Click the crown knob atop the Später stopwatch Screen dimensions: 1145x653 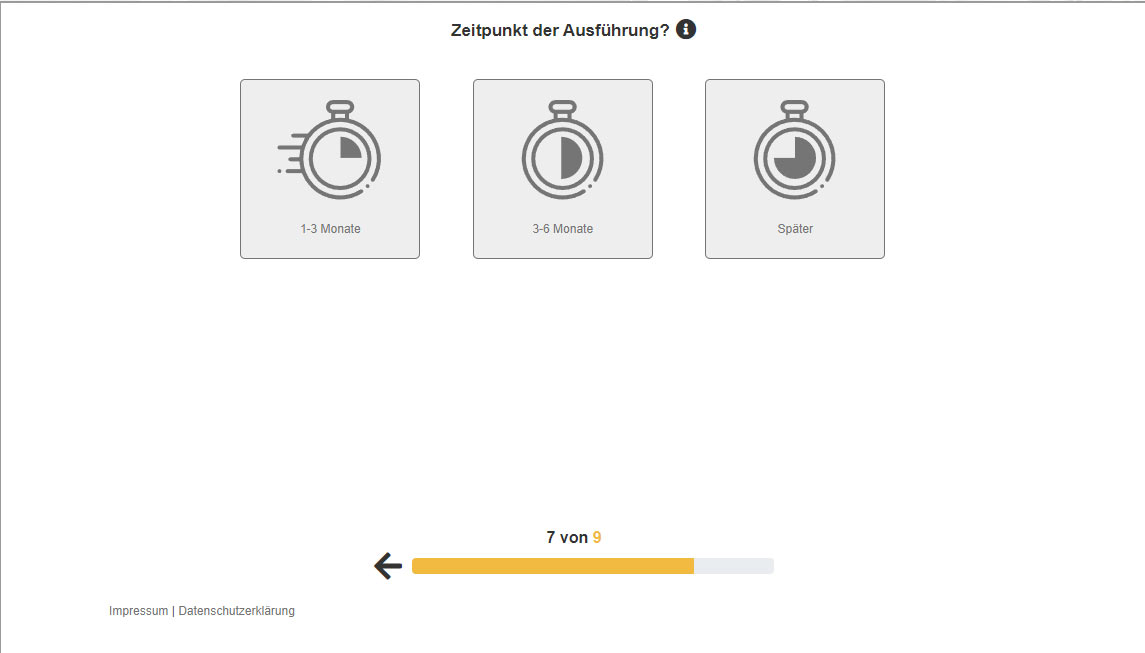[x=794, y=109]
